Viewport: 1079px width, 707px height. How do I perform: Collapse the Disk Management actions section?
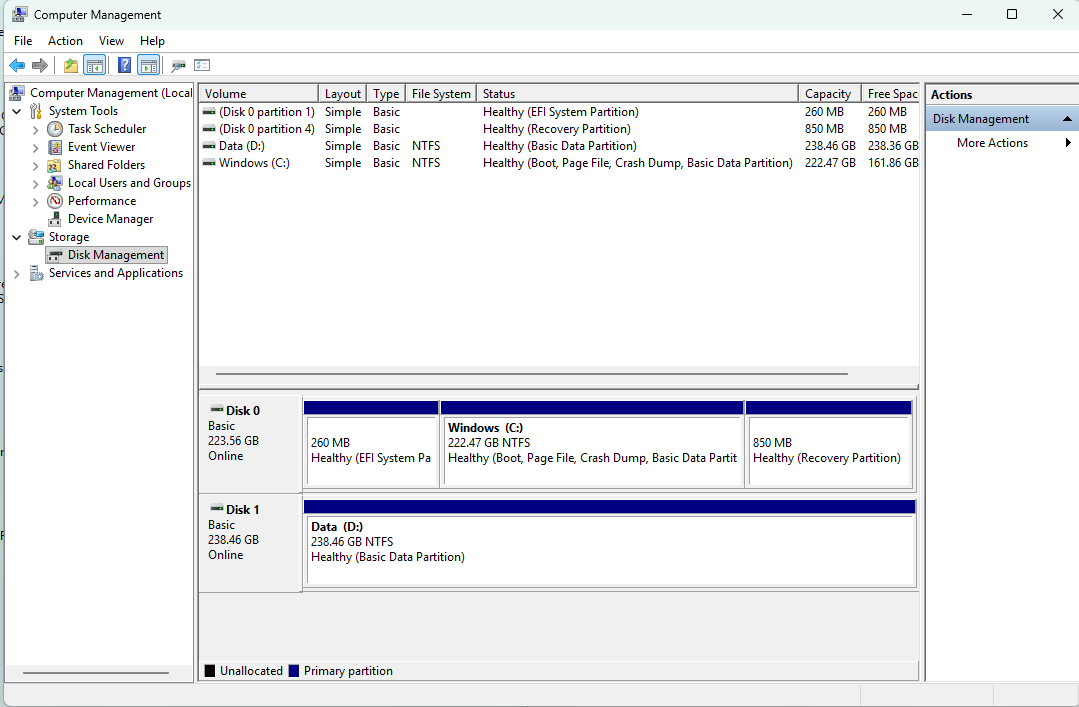pyautogui.click(x=1067, y=119)
